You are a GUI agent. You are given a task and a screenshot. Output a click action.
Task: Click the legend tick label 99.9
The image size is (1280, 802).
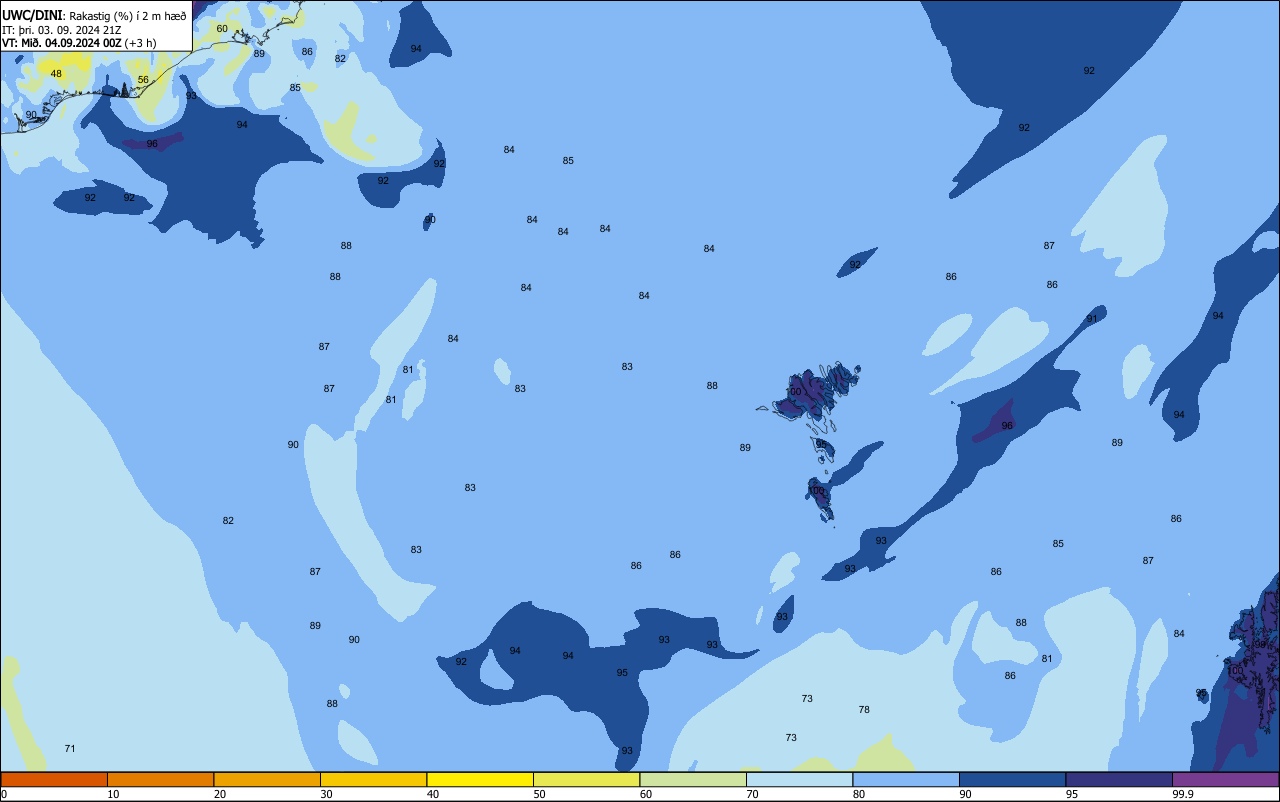coord(1183,794)
